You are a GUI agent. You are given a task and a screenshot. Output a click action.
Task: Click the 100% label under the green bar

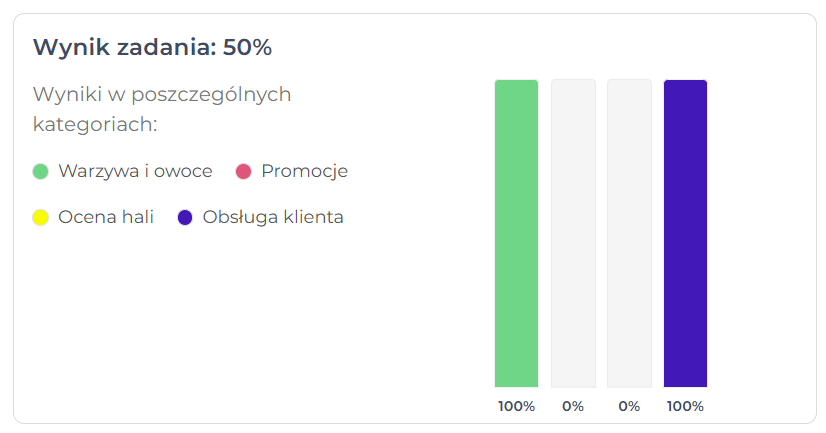click(x=516, y=406)
